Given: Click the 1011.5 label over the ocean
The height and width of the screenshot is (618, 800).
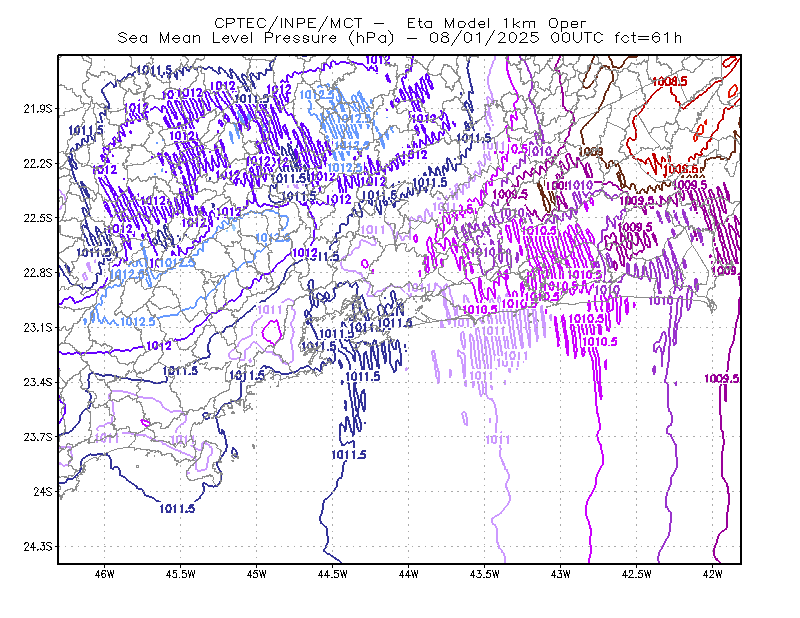Looking at the screenshot, I should click(x=348, y=454).
